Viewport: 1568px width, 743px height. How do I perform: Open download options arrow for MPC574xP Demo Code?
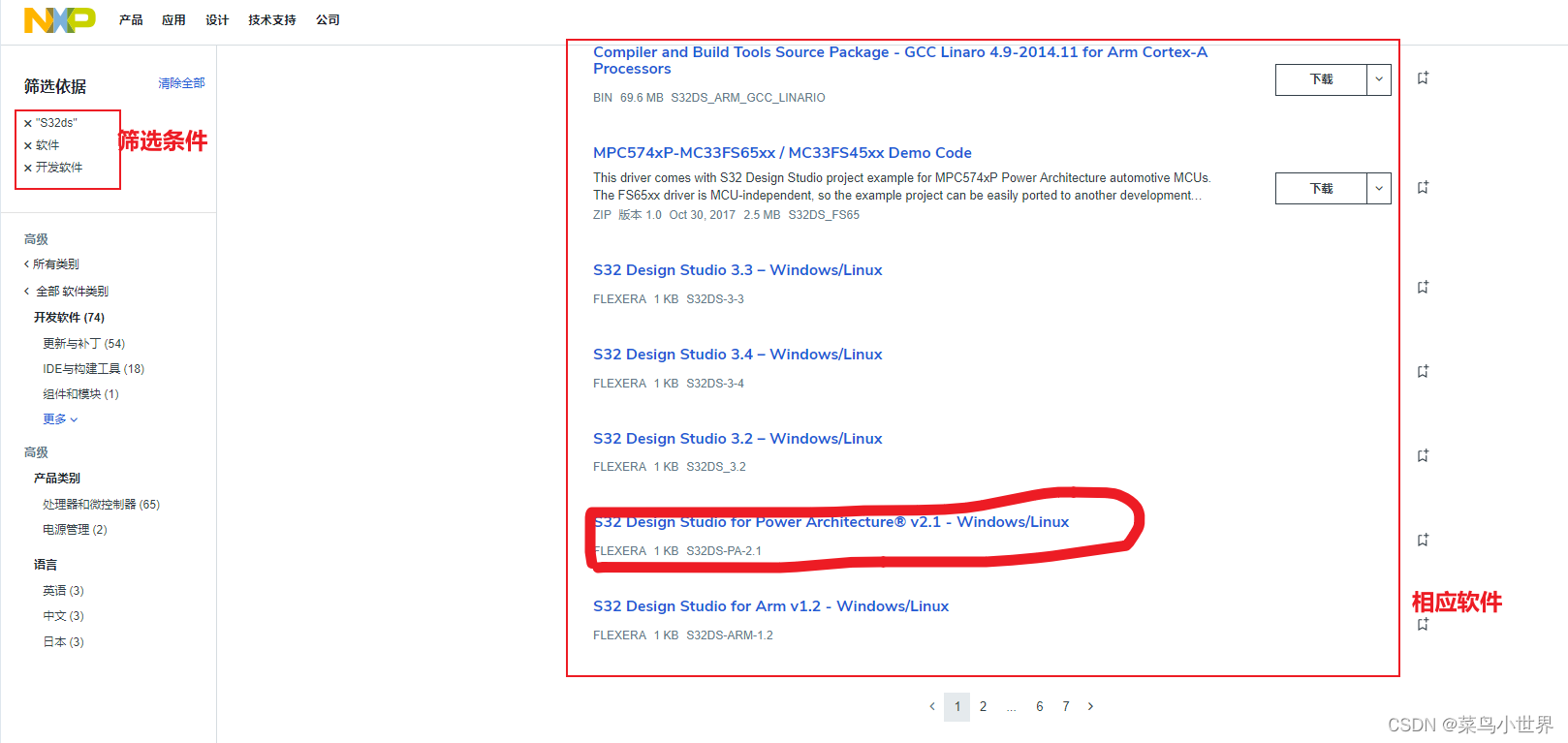click(1379, 188)
